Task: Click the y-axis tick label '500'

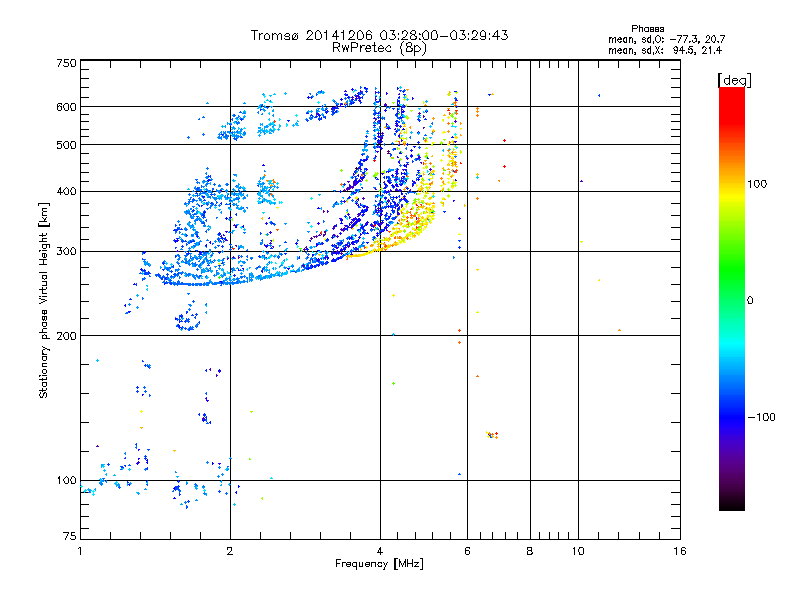Action: 66,145
